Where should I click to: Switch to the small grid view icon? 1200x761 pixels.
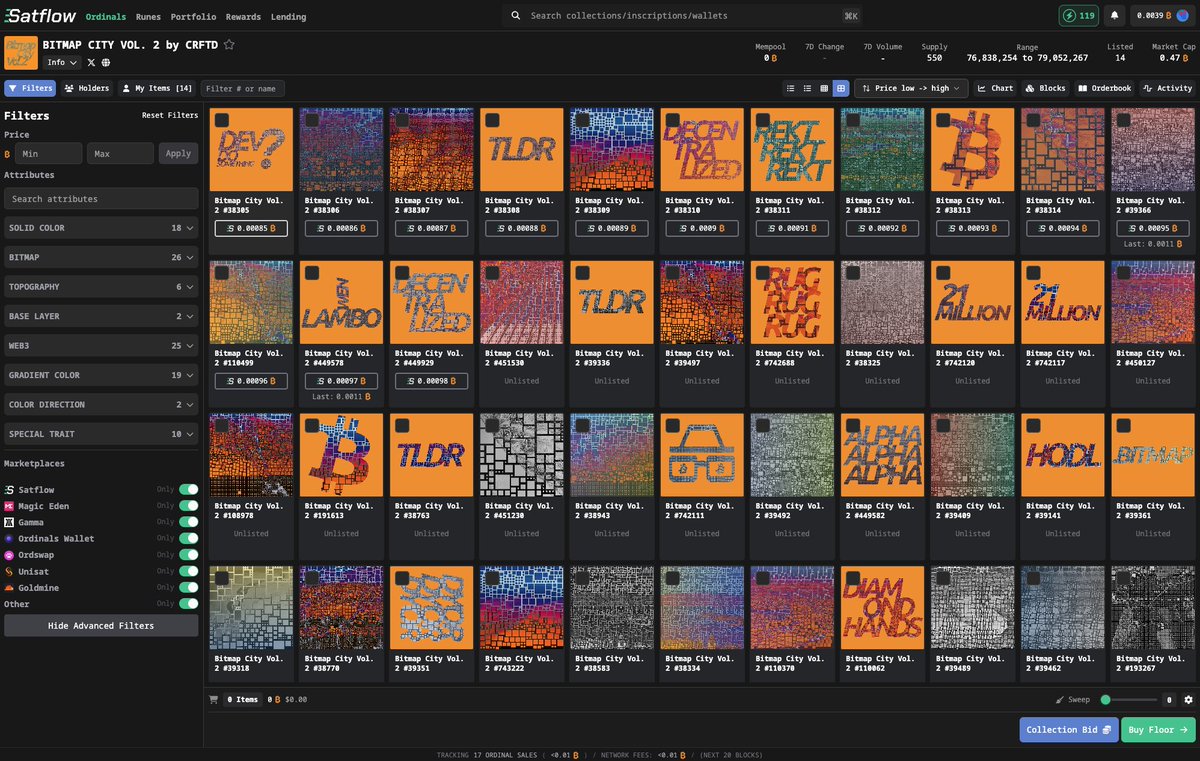[824, 88]
